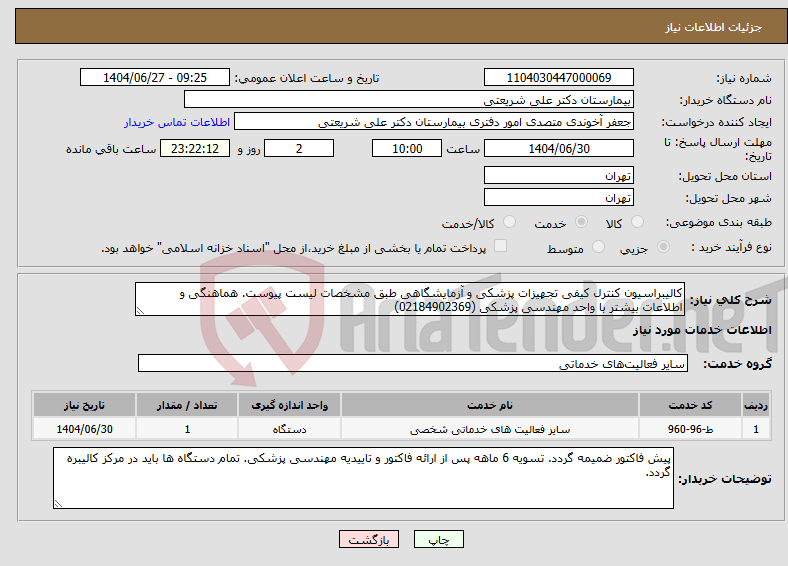Click the اطلاعات خدمات مورد نیاز heading
Screen dimensions: 788x566
702,330
